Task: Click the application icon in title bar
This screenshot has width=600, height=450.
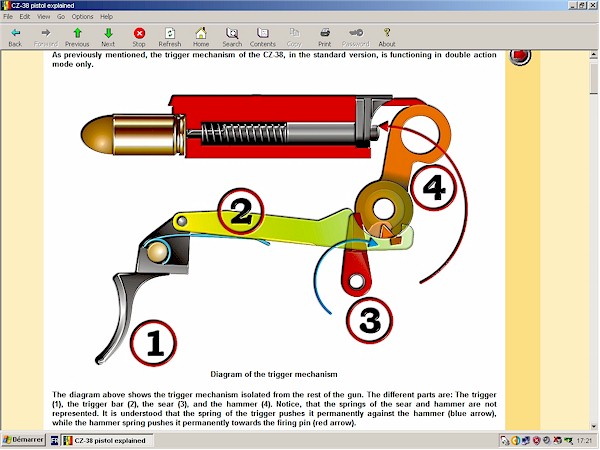Action: tap(5, 5)
